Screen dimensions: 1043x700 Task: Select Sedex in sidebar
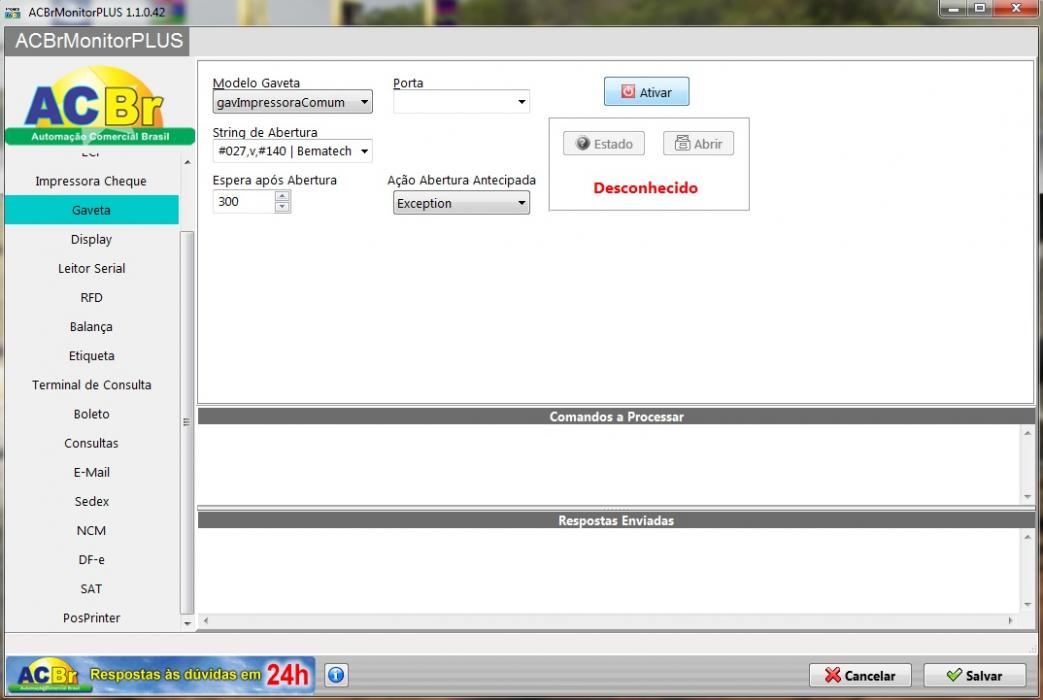91,501
